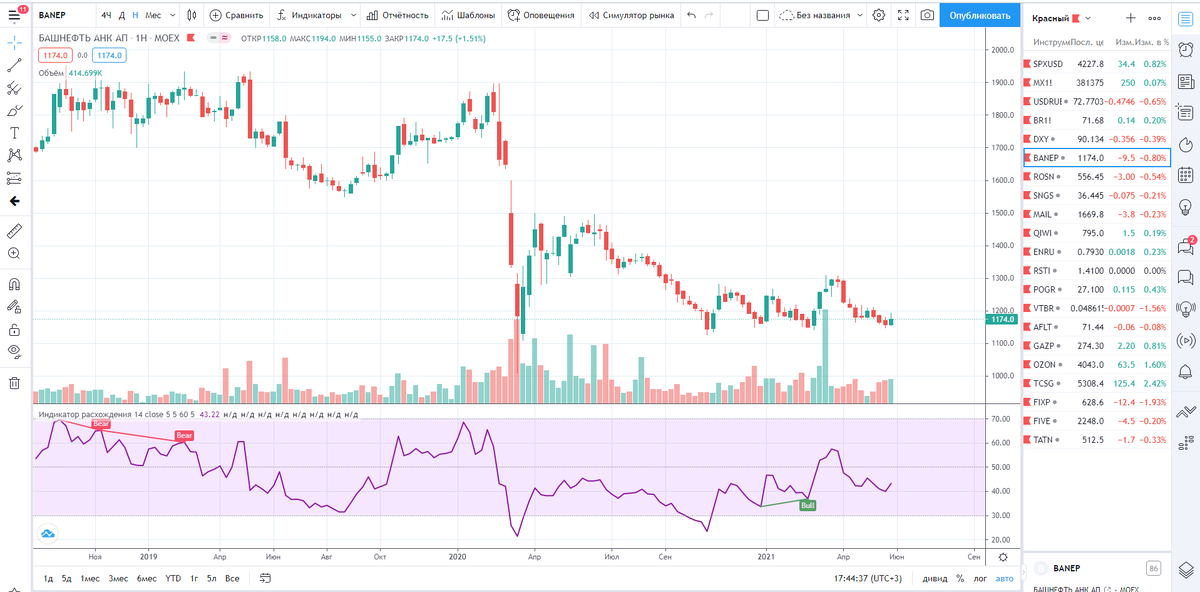Image resolution: width=1200 pixels, height=592 pixels.
Task: Start the Симулятор рынка replay
Action: coord(629,15)
